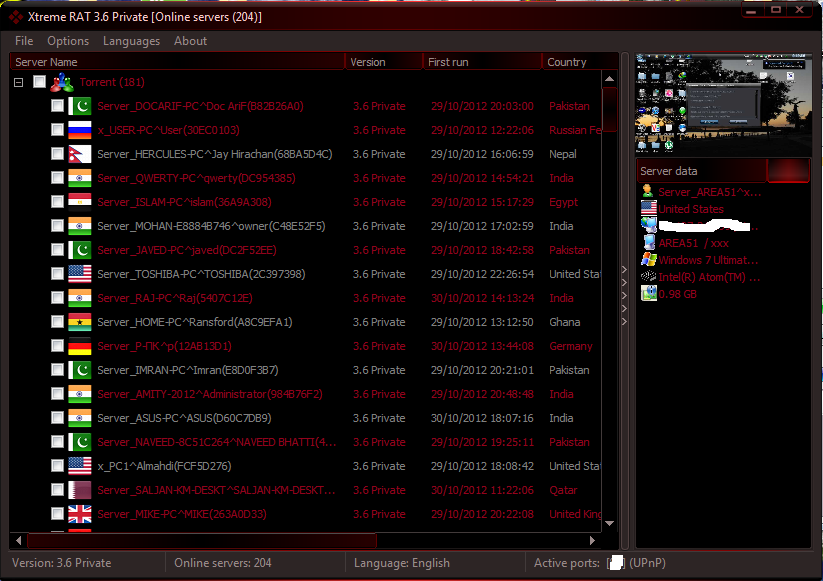Viewport: 823px width, 581px height.
Task: Click the India flag beside Server_AMITY-2012
Action: coord(80,394)
